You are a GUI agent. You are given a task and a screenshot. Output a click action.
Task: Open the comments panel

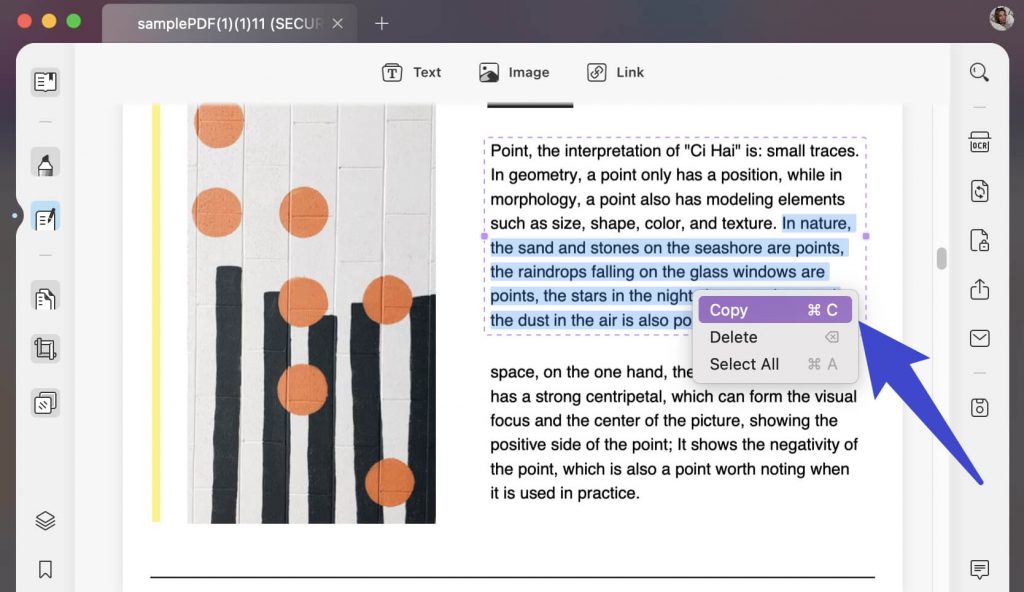[x=980, y=568]
